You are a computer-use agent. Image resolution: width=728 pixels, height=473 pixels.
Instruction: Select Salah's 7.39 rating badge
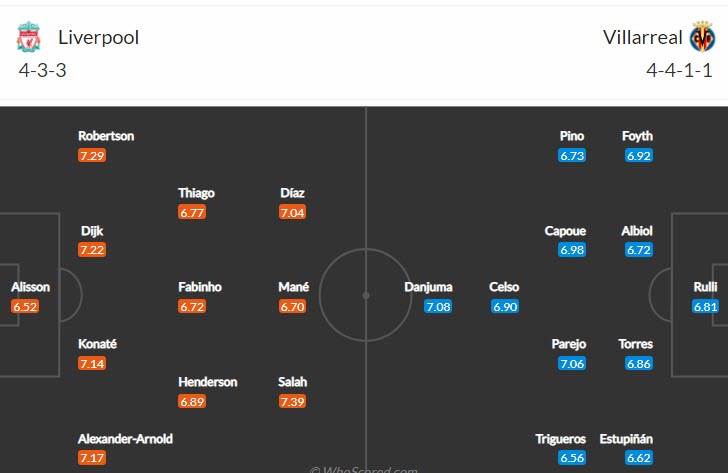click(x=293, y=401)
